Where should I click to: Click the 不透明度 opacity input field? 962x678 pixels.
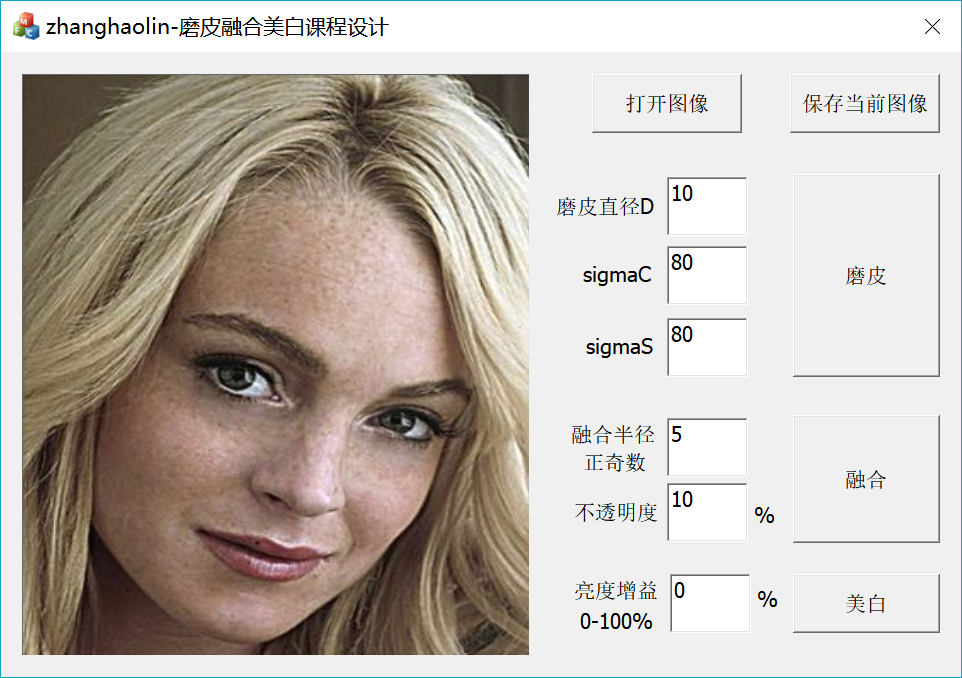(x=707, y=512)
